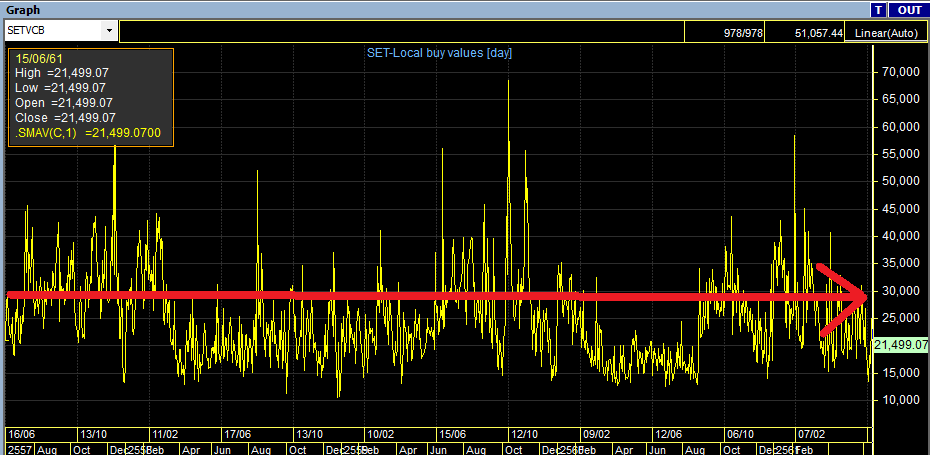
Task: Click the Close =21,499.07 row
Action: pyautogui.click(x=65, y=118)
